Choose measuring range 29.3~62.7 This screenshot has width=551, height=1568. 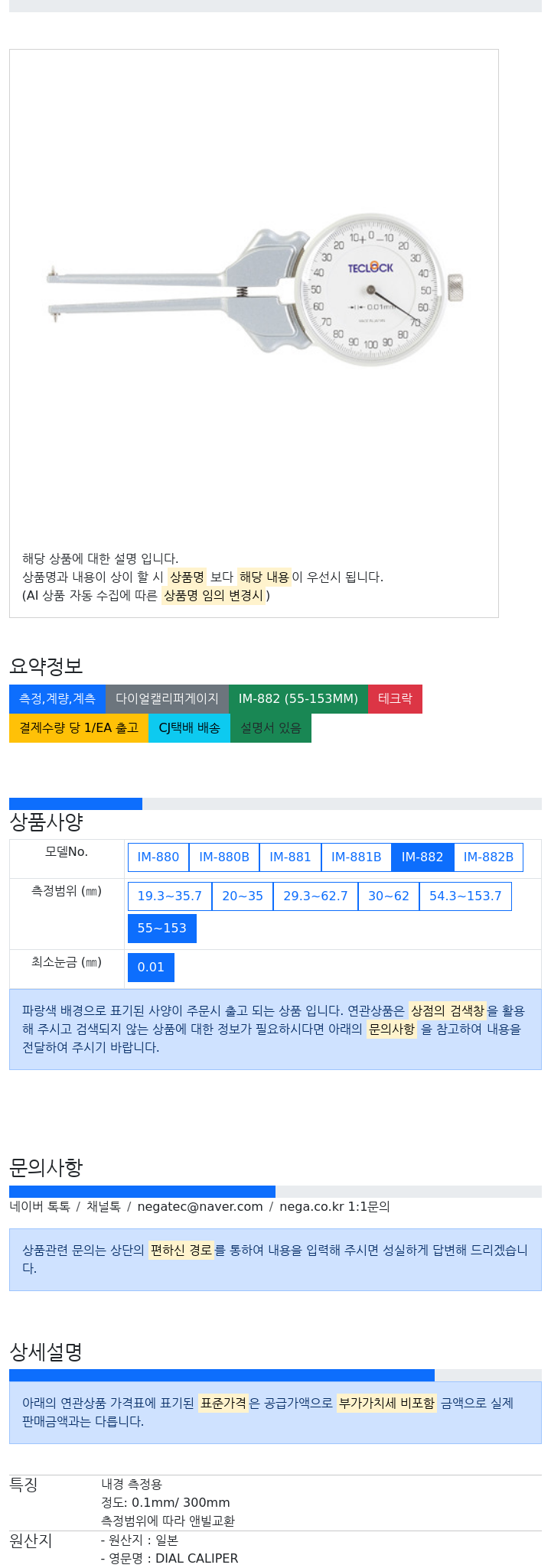click(x=315, y=896)
